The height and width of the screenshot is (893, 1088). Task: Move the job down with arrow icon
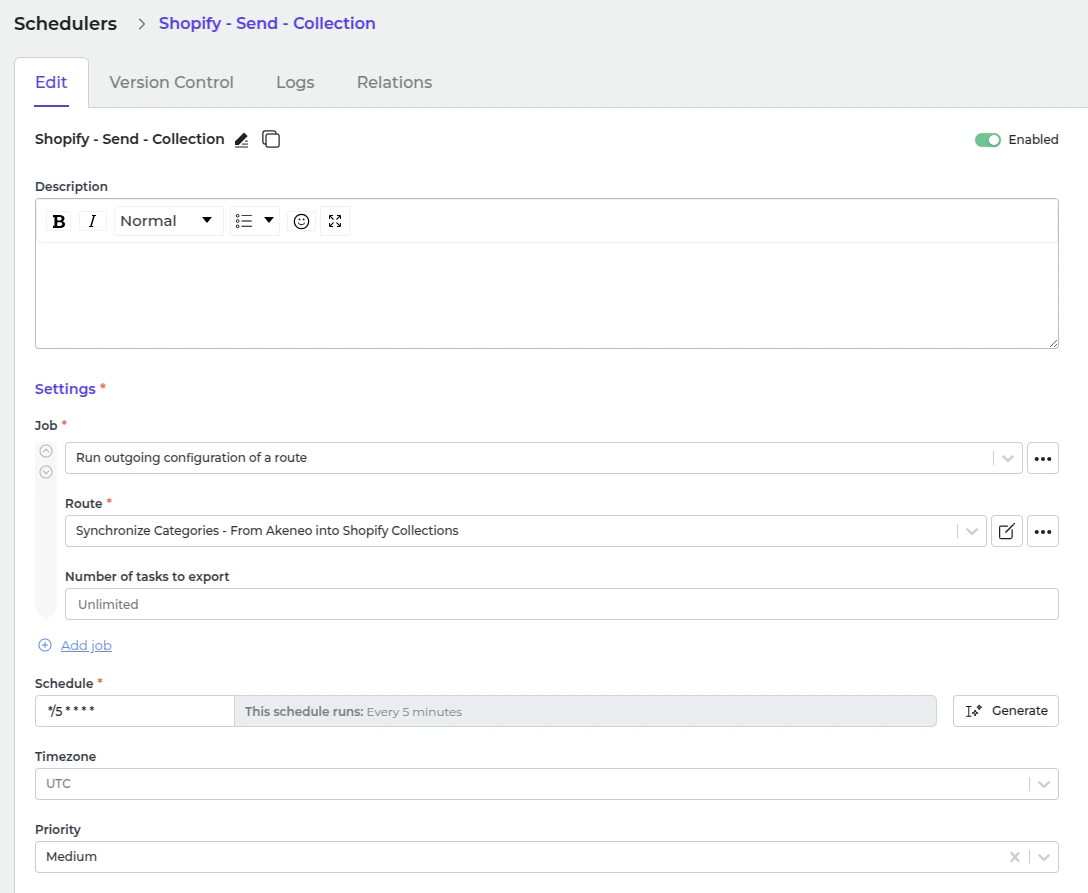coord(46,472)
